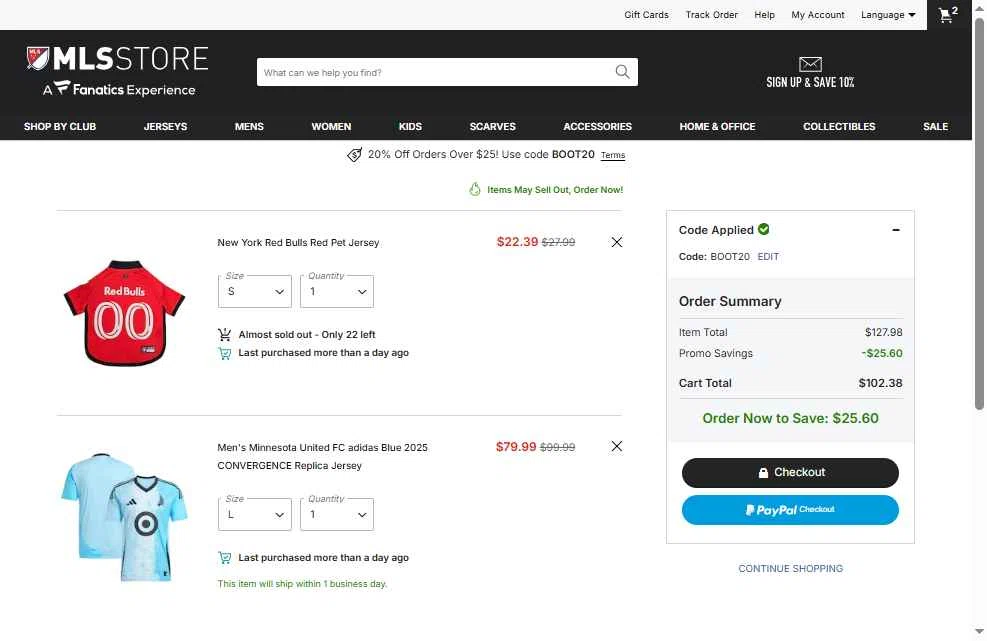Open the Jerseys menu
The width and height of the screenshot is (987, 641).
pos(165,127)
